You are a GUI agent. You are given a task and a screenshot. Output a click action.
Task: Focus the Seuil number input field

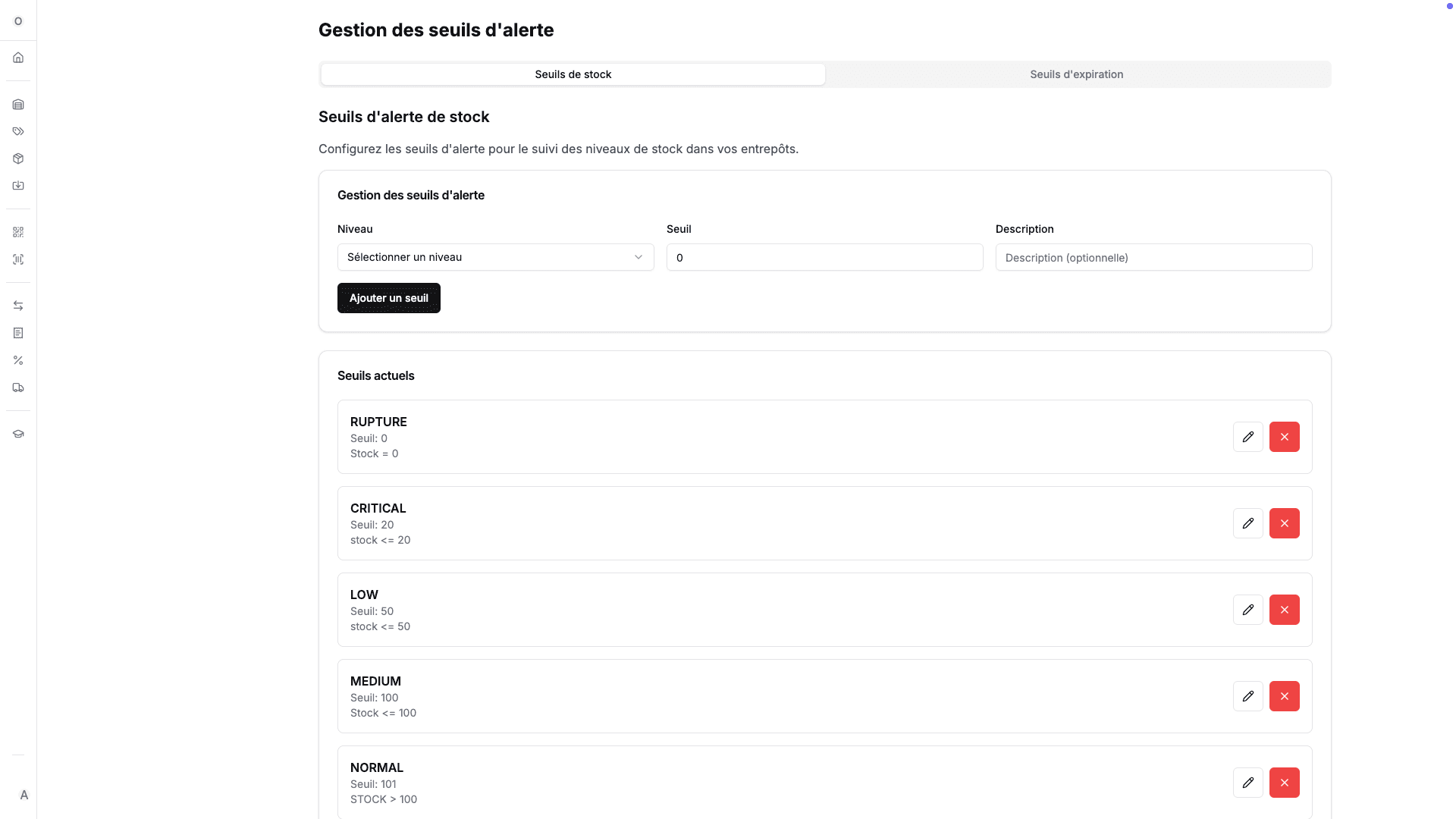coord(824,258)
